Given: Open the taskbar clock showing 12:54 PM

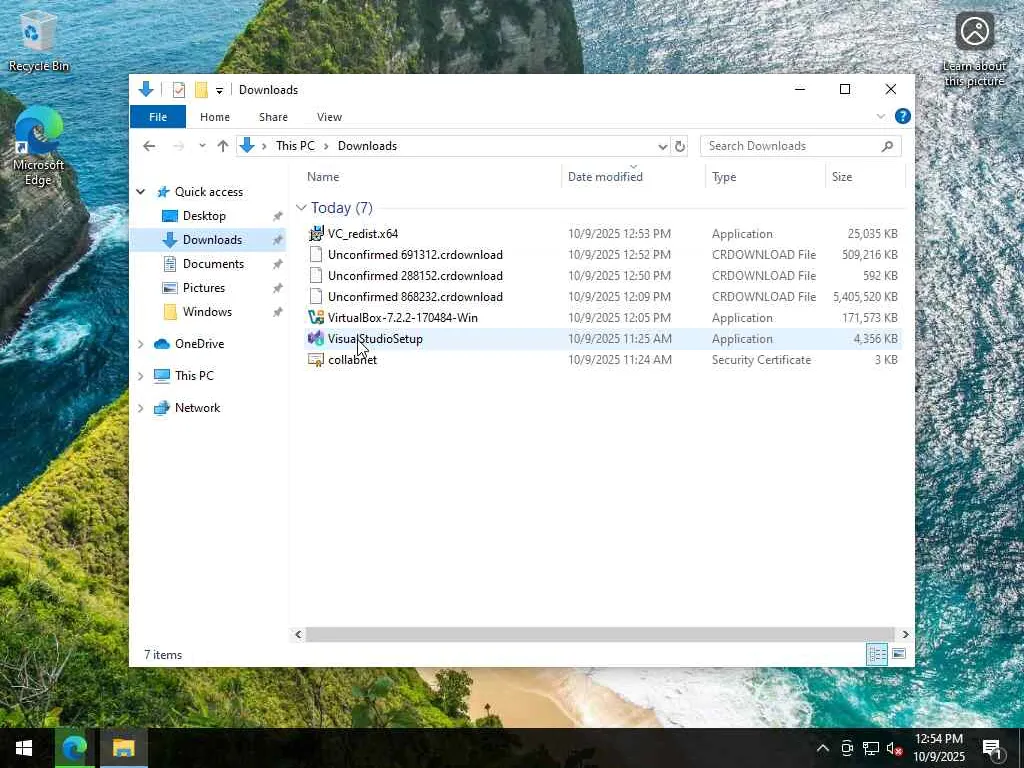Looking at the screenshot, I should pos(938,748).
